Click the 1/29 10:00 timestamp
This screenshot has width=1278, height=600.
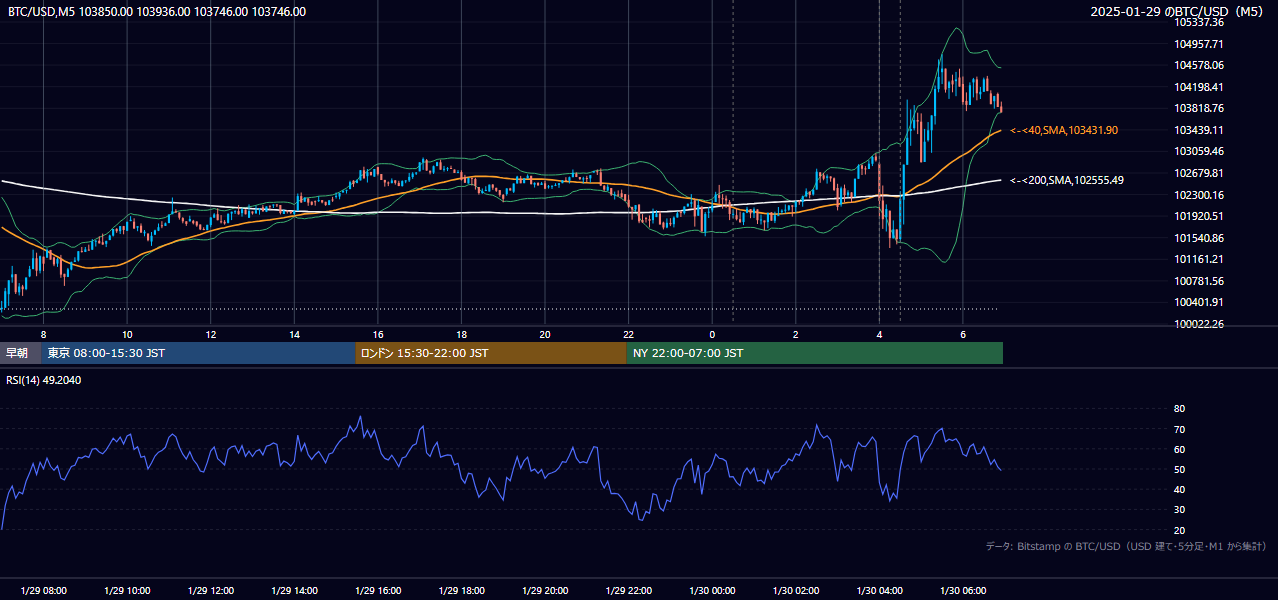127,591
